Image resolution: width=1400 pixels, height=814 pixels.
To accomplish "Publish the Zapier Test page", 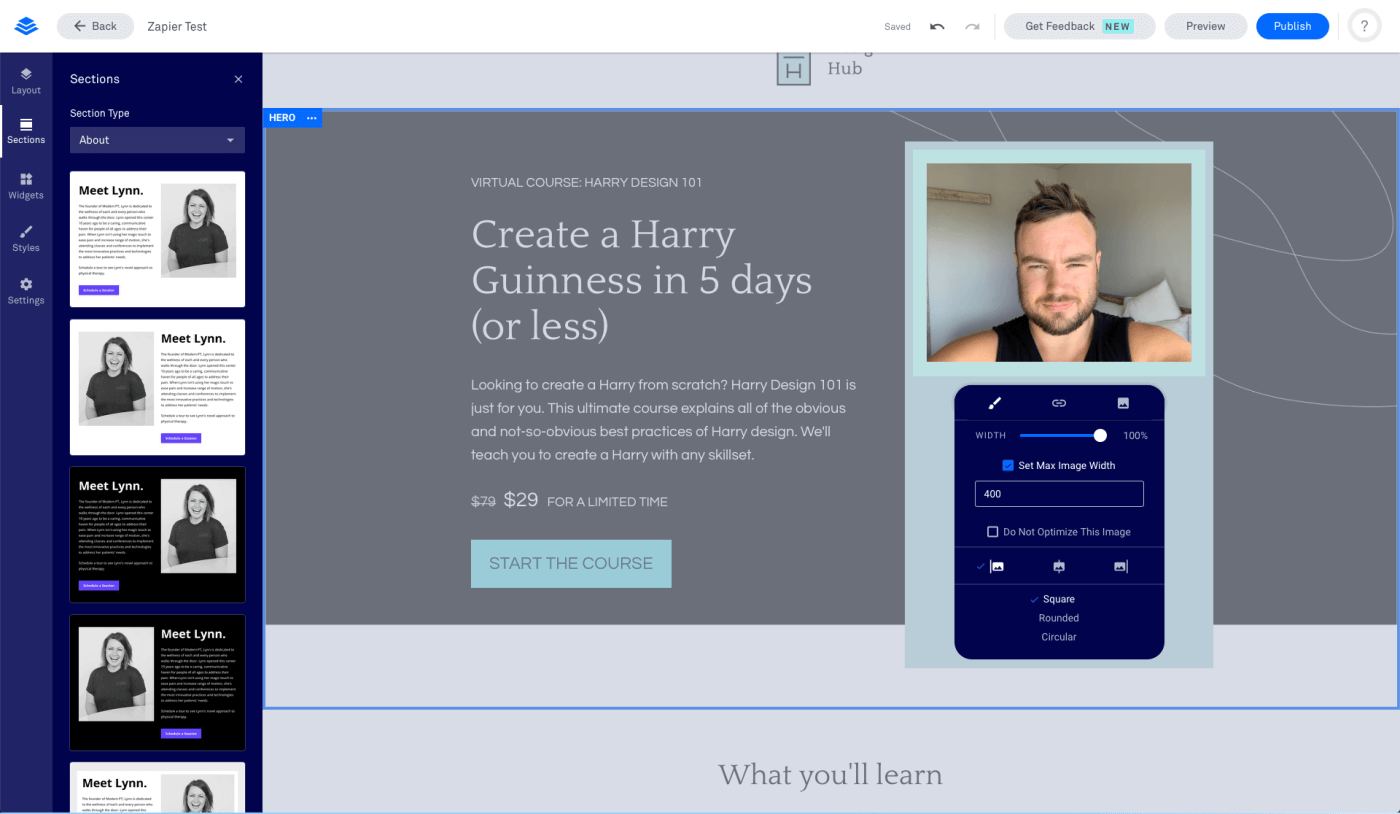I will 1292,26.
